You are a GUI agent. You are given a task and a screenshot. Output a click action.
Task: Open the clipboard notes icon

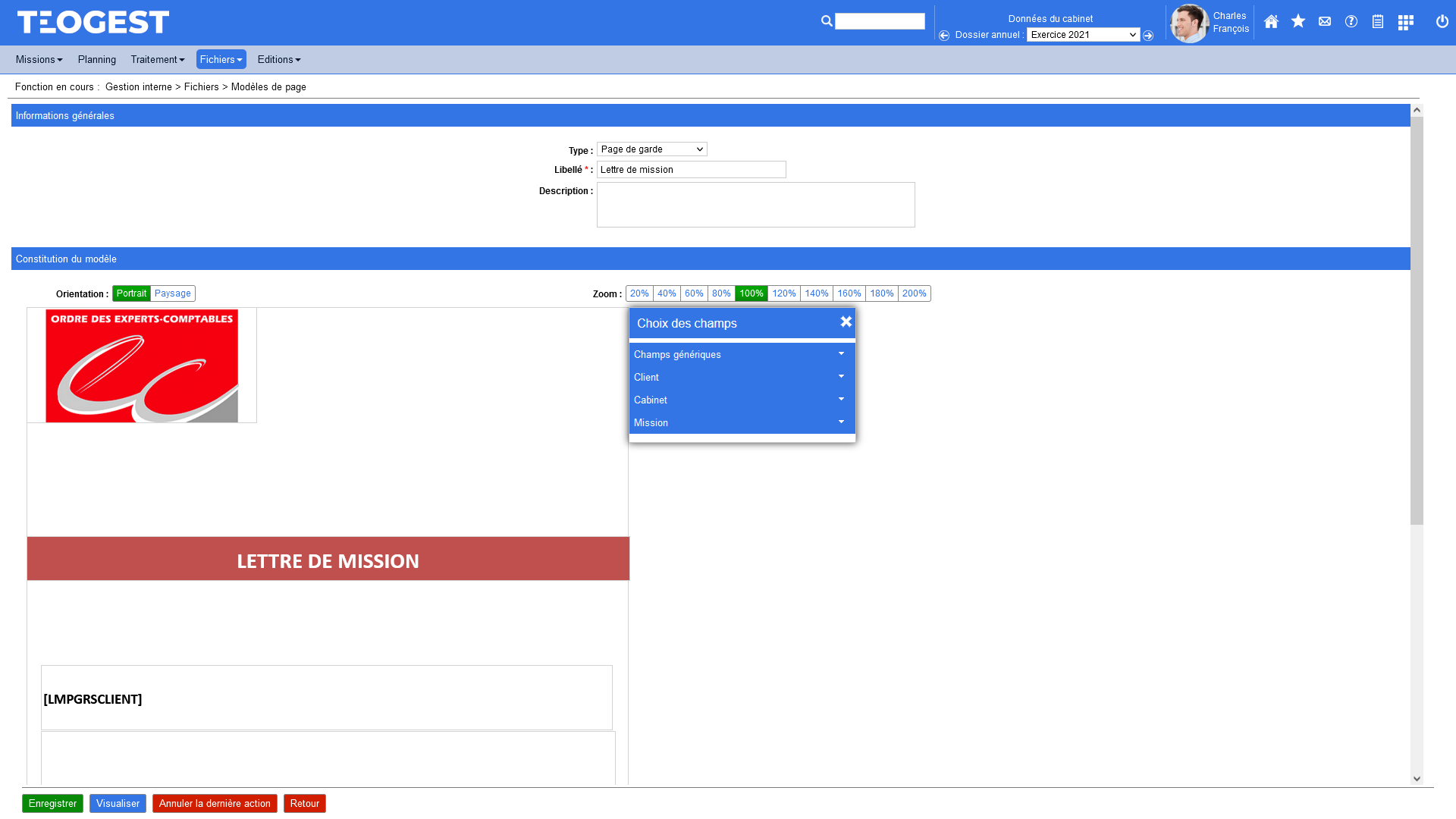pos(1378,22)
